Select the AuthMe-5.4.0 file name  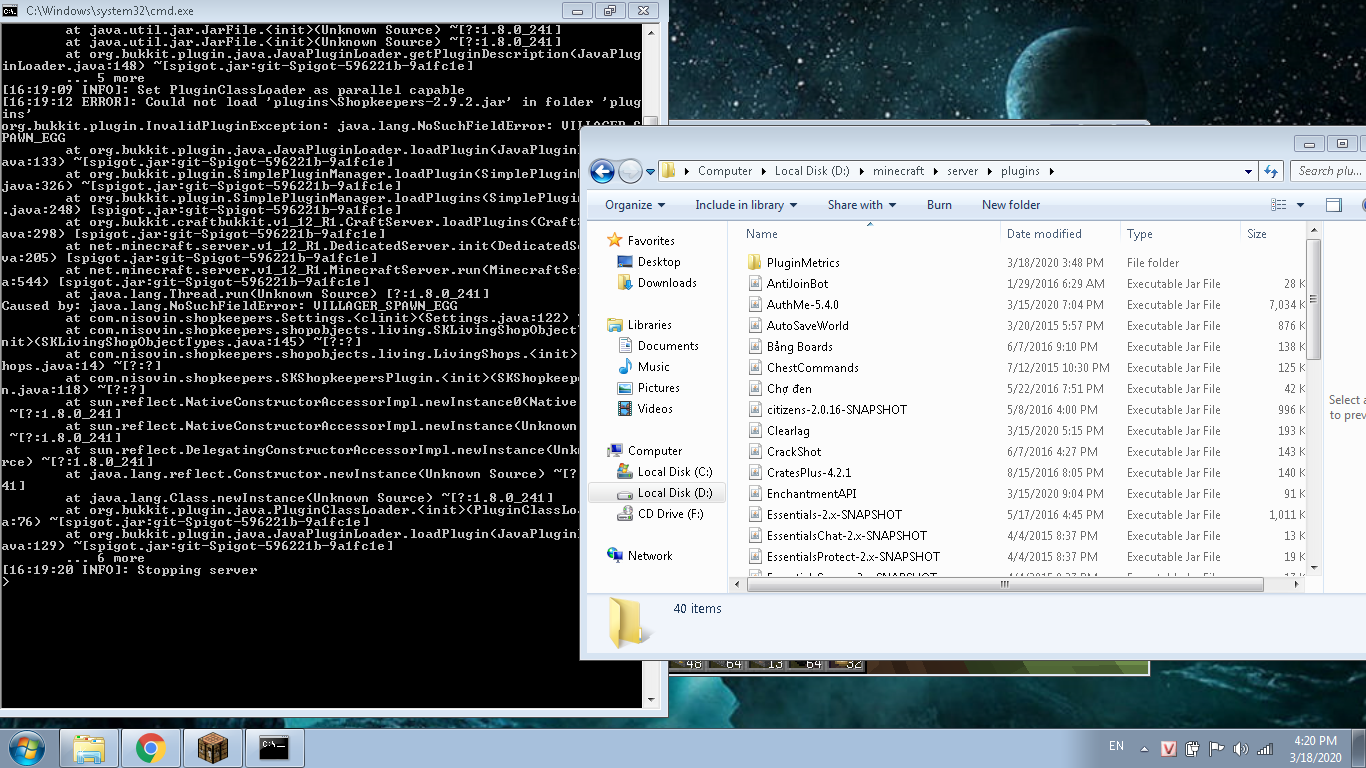[803, 305]
